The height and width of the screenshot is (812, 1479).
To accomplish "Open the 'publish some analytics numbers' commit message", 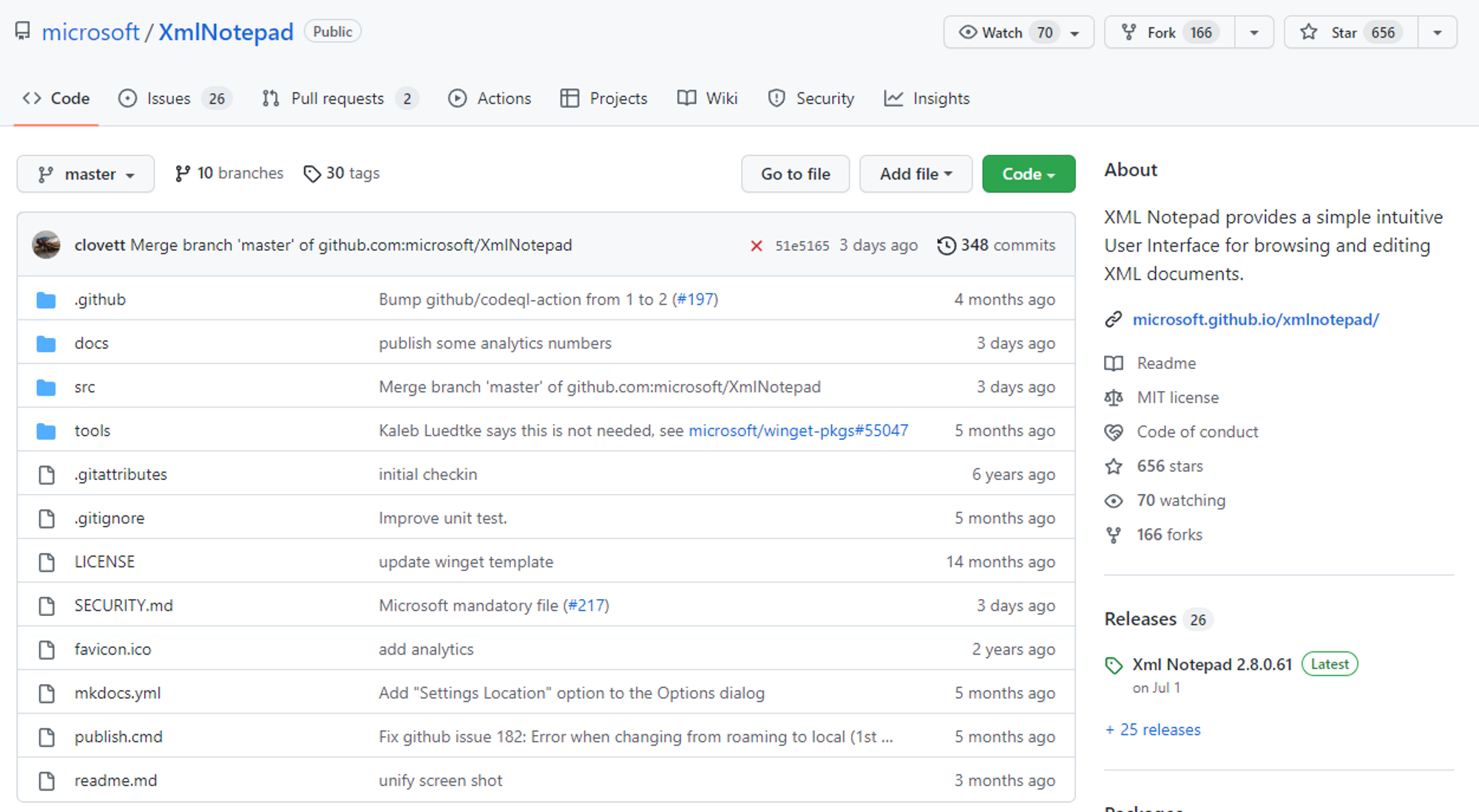I will (495, 343).
